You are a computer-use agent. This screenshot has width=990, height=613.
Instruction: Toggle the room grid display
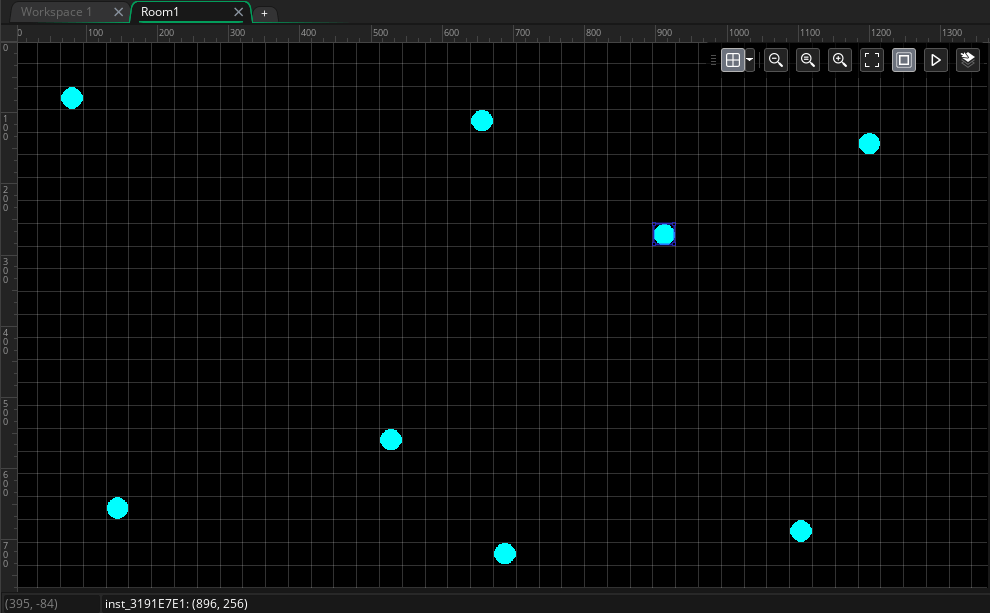coord(733,61)
